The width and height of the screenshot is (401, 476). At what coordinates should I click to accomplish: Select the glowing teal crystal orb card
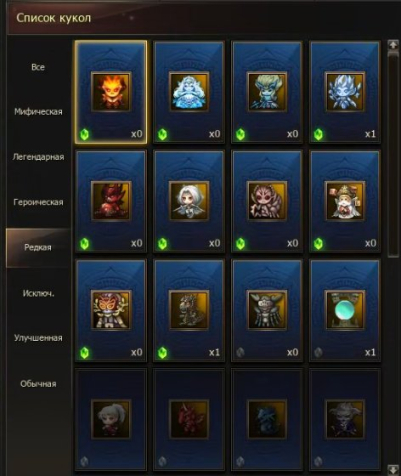point(345,310)
